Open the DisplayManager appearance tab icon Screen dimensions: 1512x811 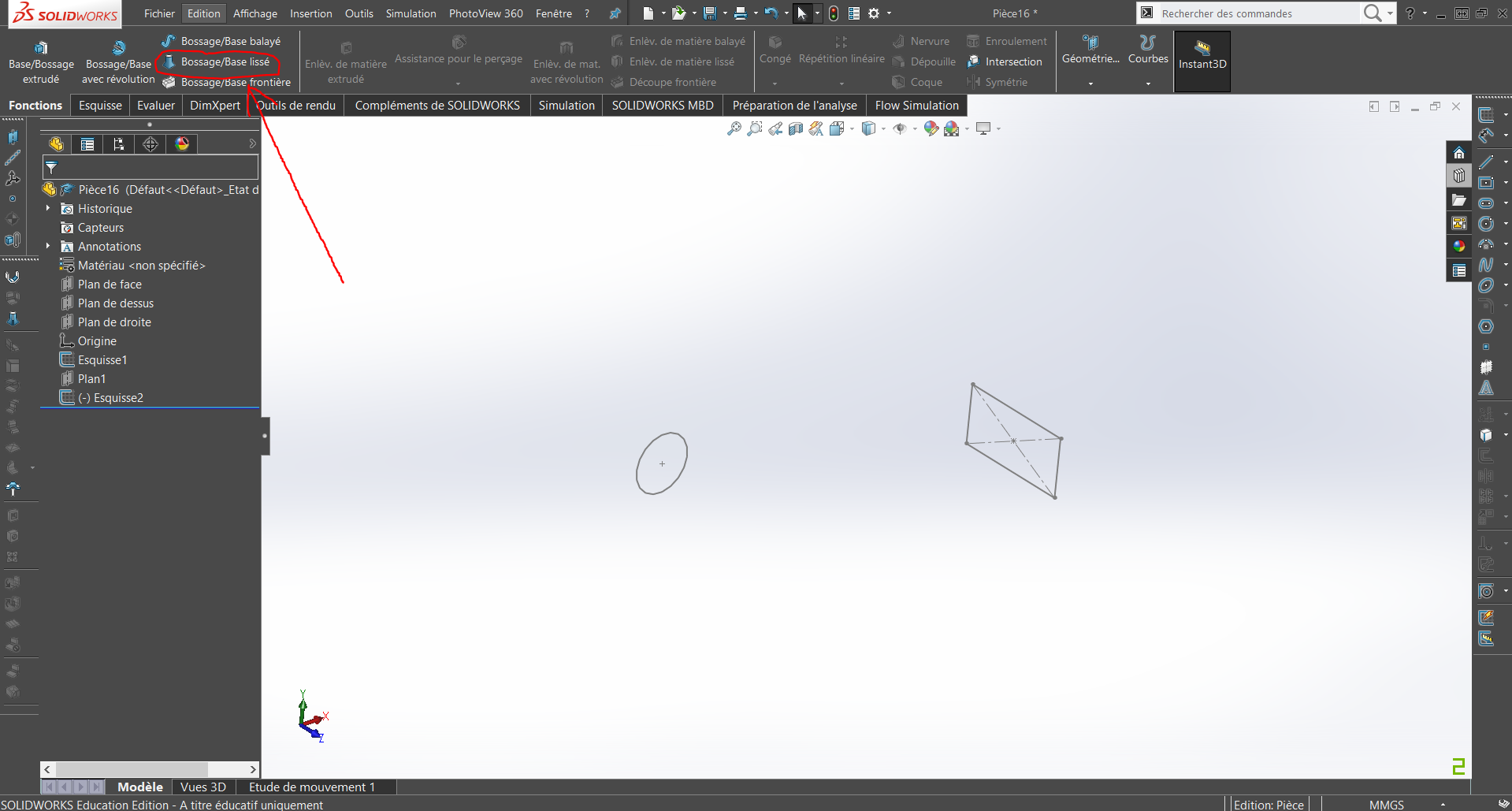click(x=182, y=144)
